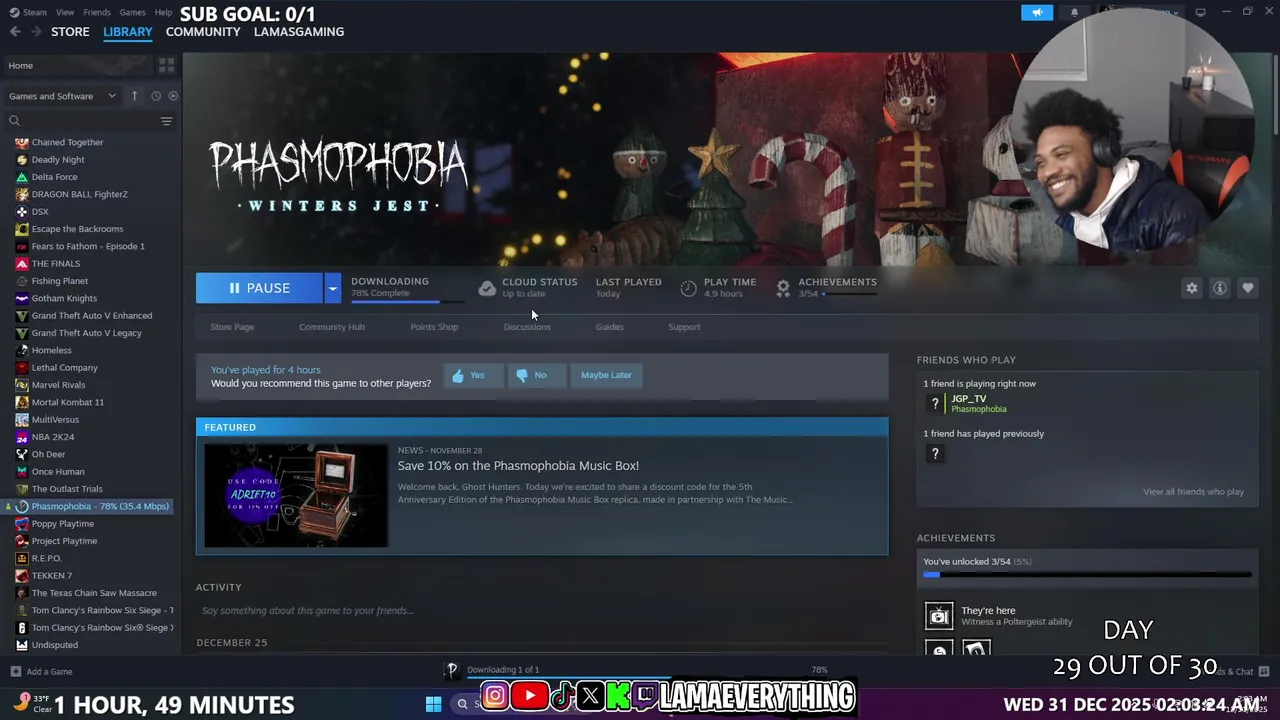Select The Outlast Trials in game list
1280x720 pixels.
67,489
